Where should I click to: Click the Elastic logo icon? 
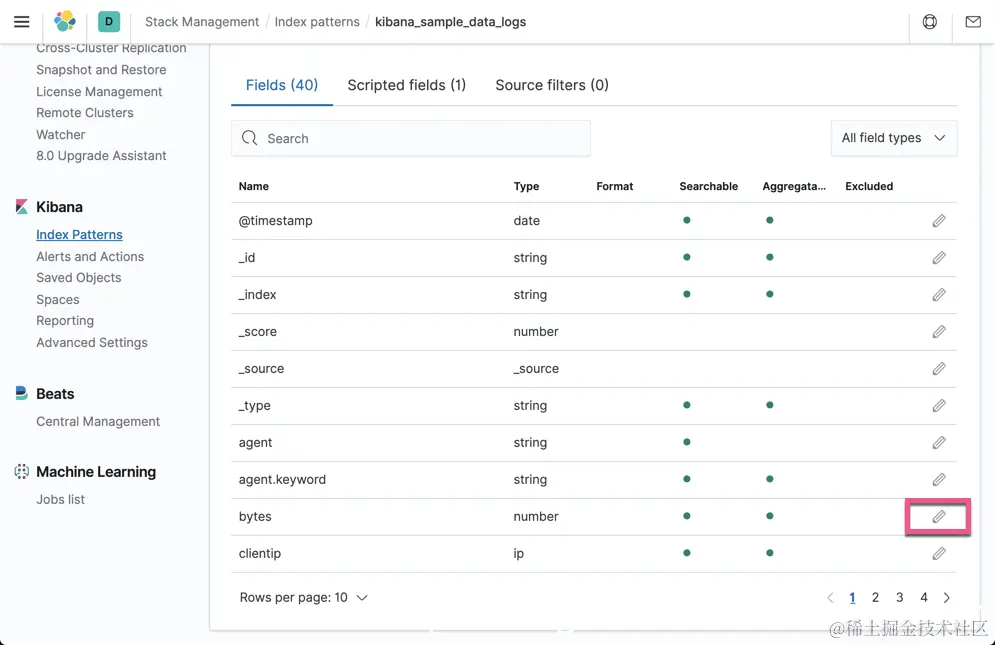[x=65, y=21]
